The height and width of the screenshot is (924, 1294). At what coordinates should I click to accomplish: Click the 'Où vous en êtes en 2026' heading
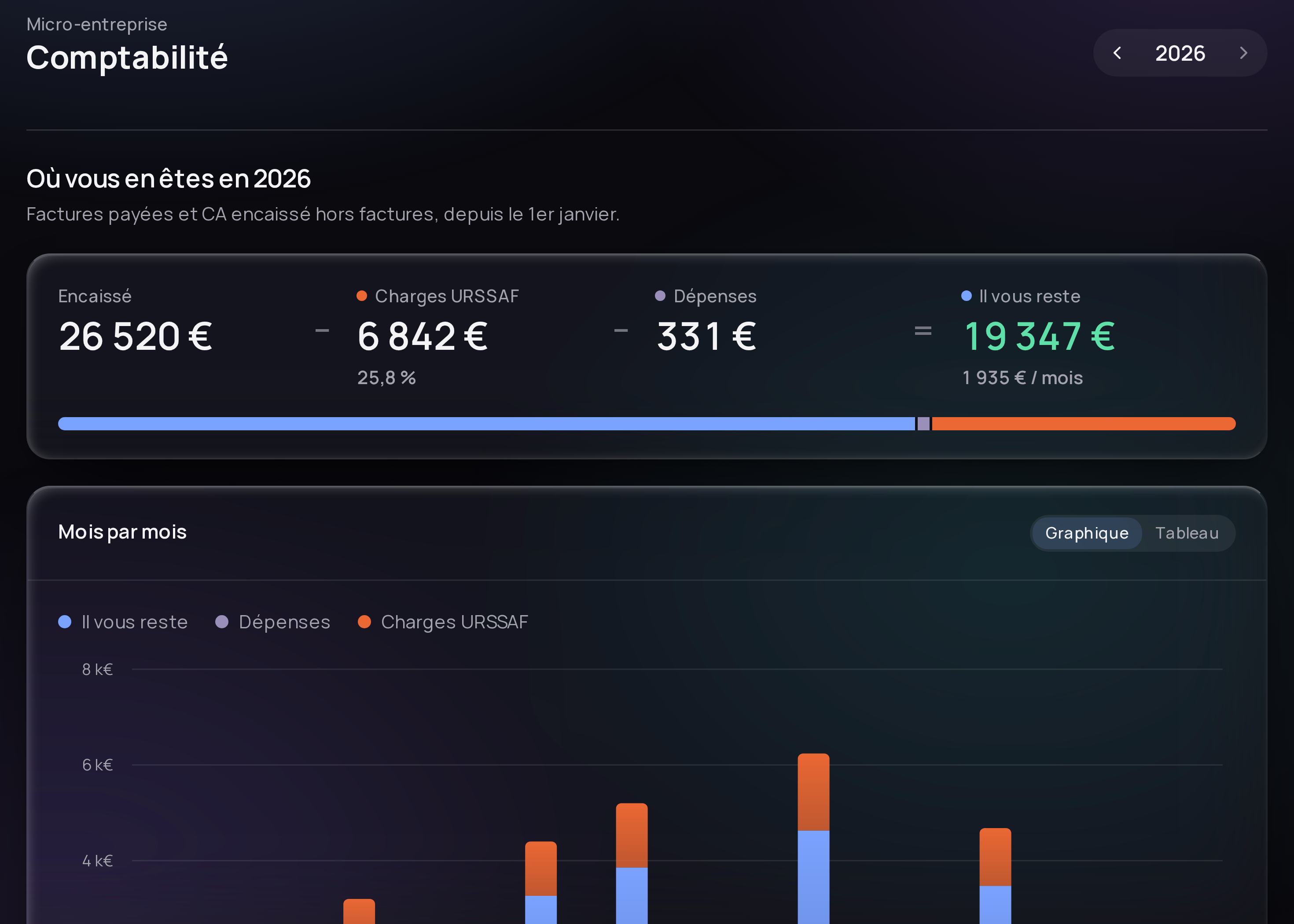click(169, 179)
